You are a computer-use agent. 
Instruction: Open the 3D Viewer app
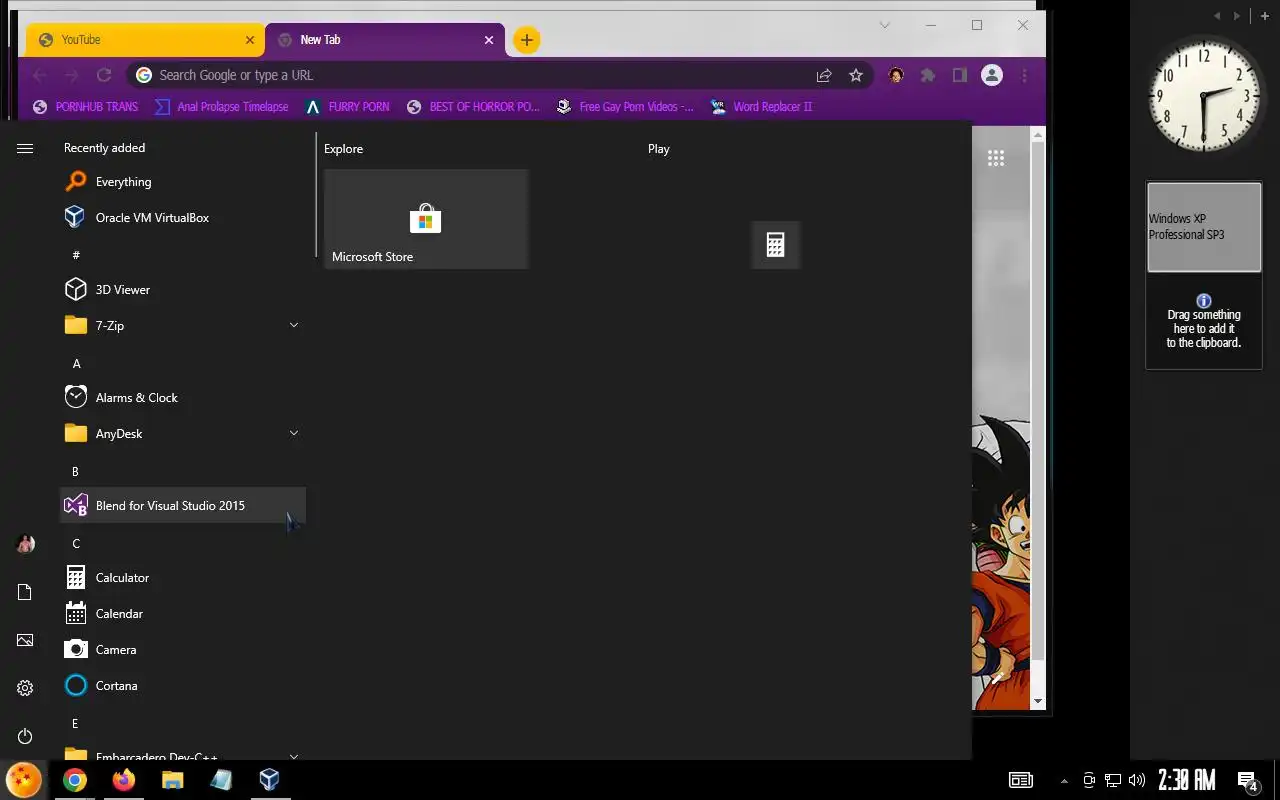(183, 290)
